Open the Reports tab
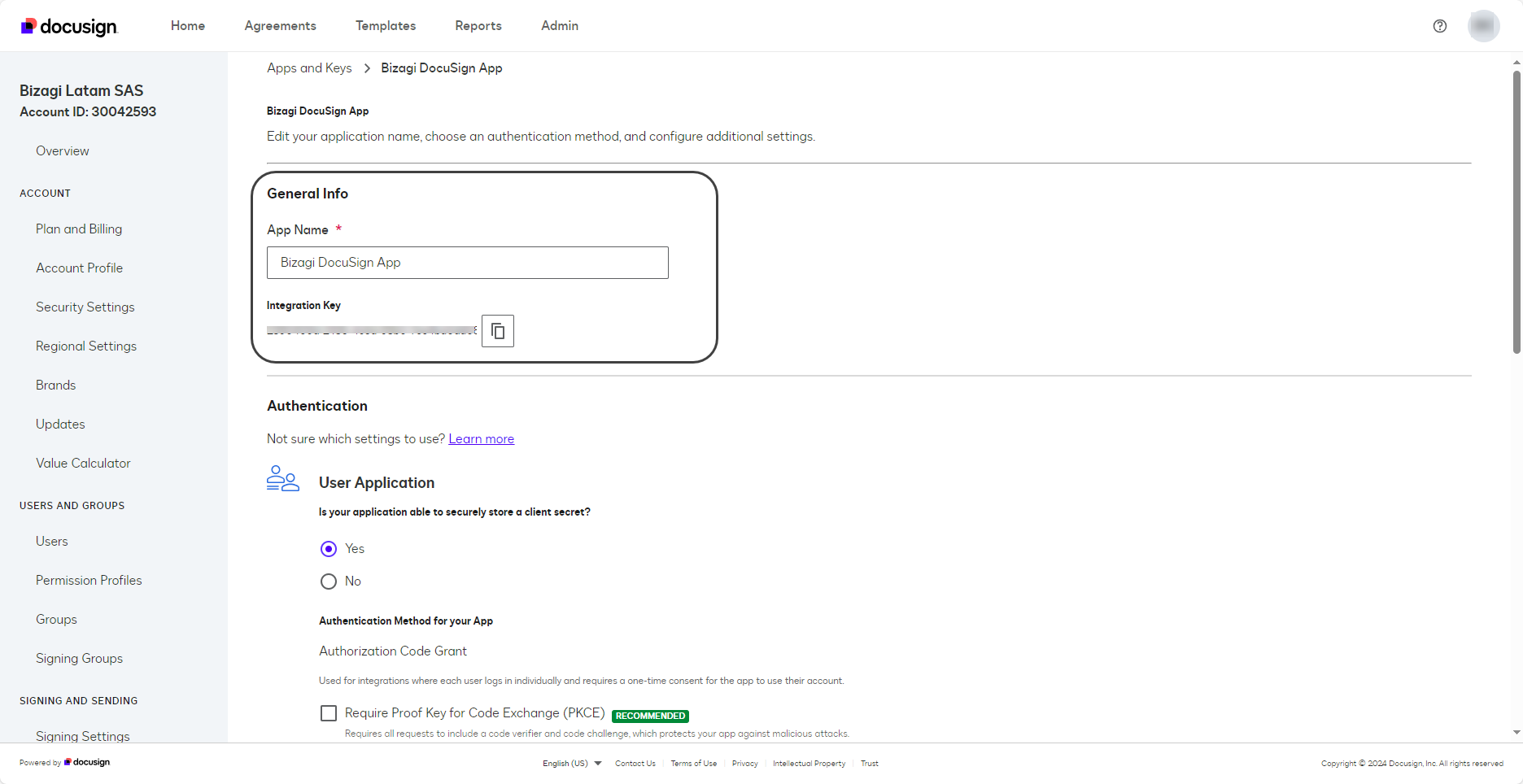The height and width of the screenshot is (784, 1523). [x=478, y=26]
